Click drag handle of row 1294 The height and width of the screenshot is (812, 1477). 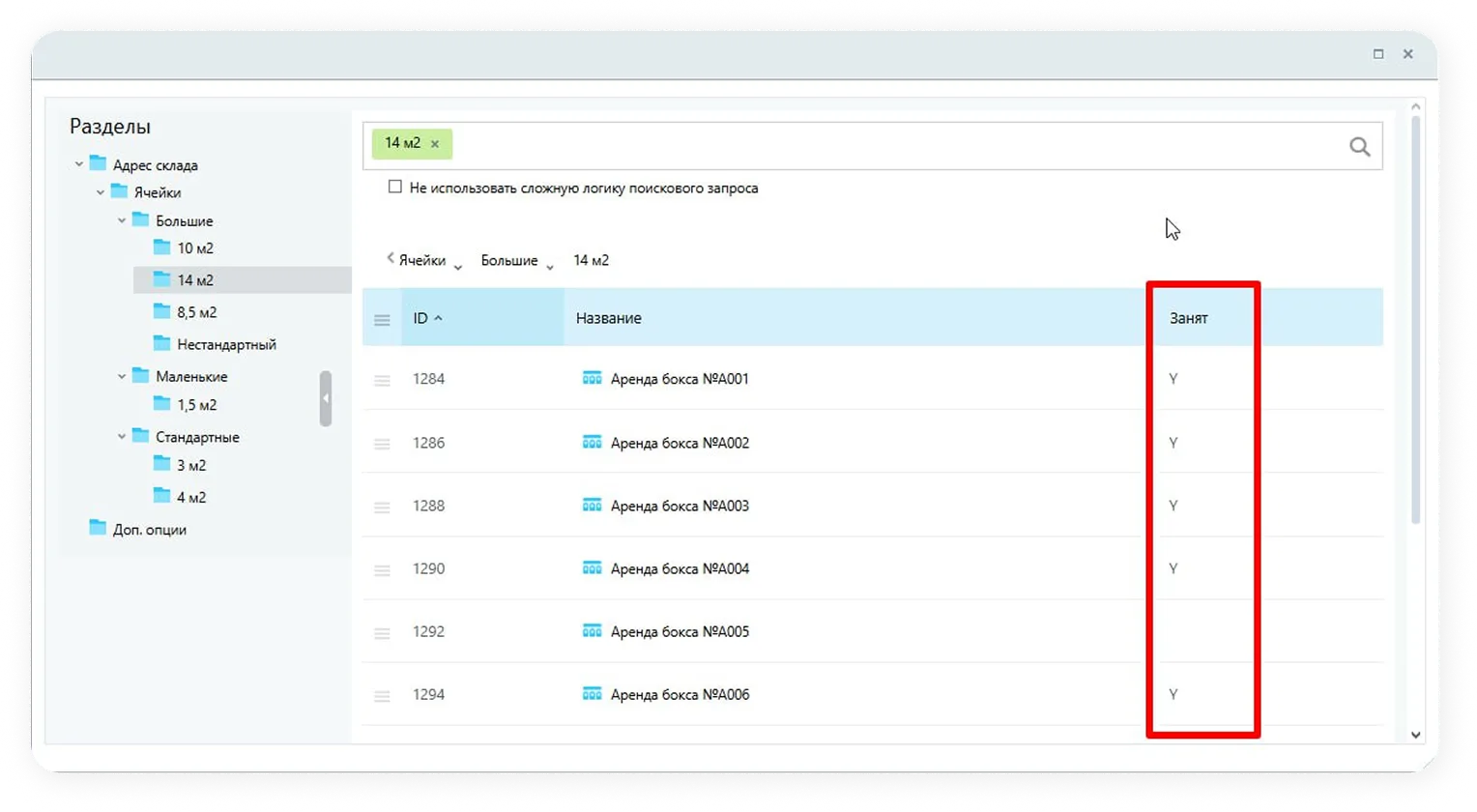click(x=382, y=696)
